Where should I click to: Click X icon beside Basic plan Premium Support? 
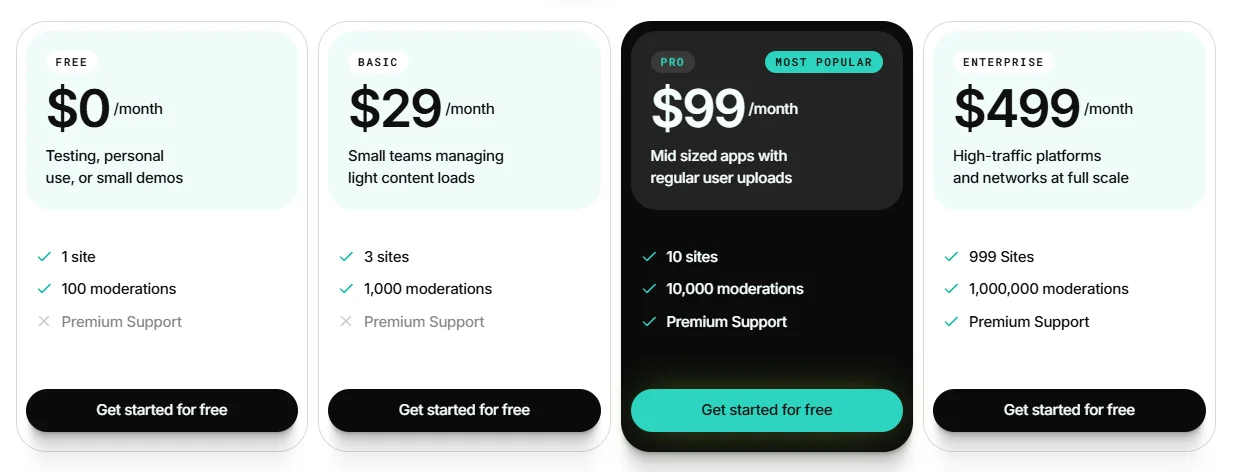point(346,322)
